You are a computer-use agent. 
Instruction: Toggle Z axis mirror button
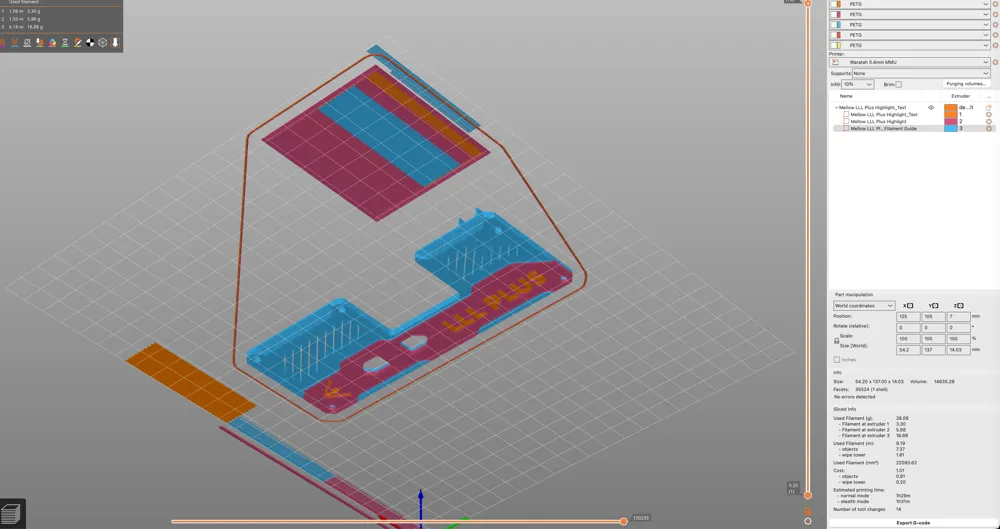click(960, 306)
